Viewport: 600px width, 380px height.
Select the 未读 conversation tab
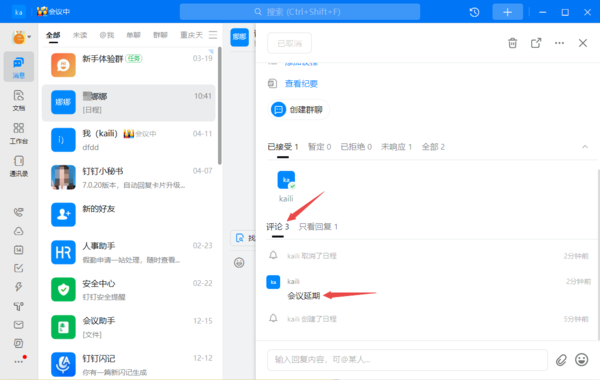80,35
